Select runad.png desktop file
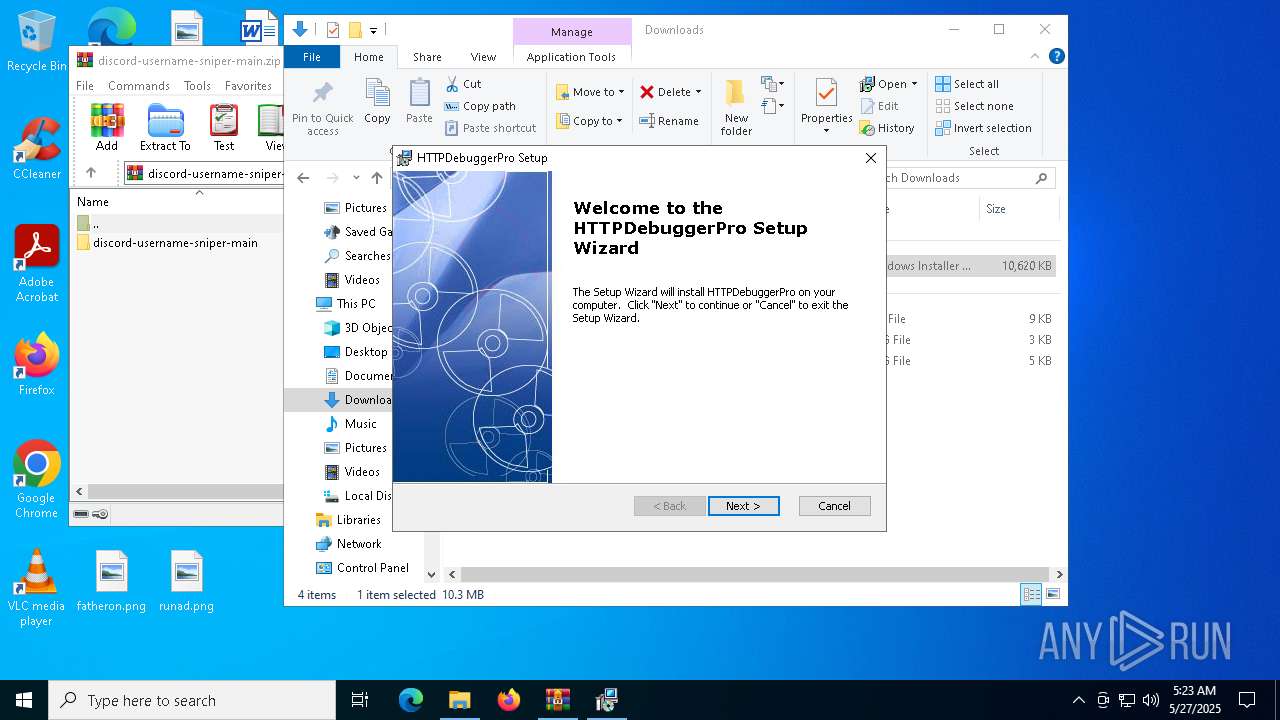 pyautogui.click(x=186, y=582)
